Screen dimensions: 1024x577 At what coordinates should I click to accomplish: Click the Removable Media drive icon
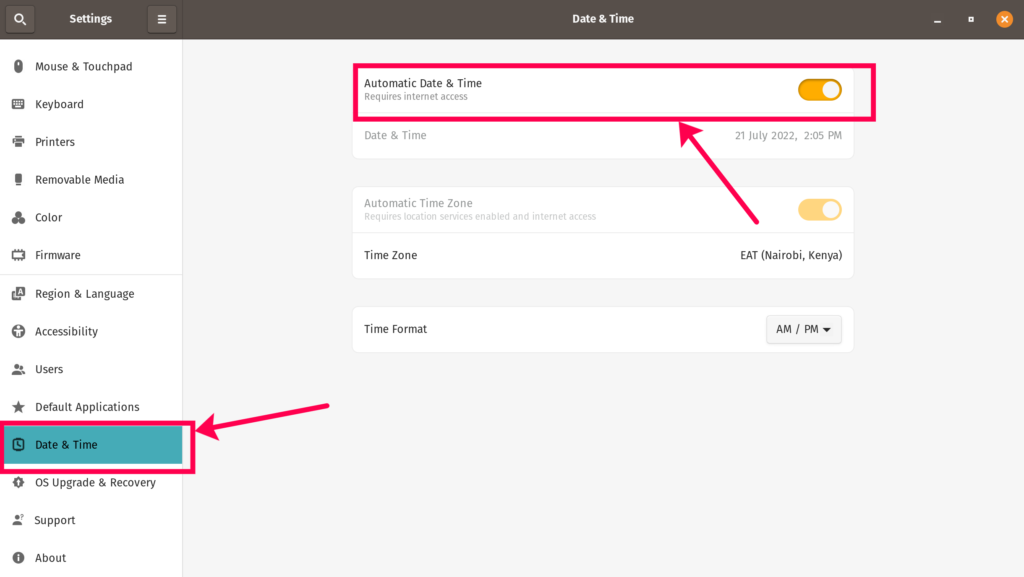click(x=18, y=179)
